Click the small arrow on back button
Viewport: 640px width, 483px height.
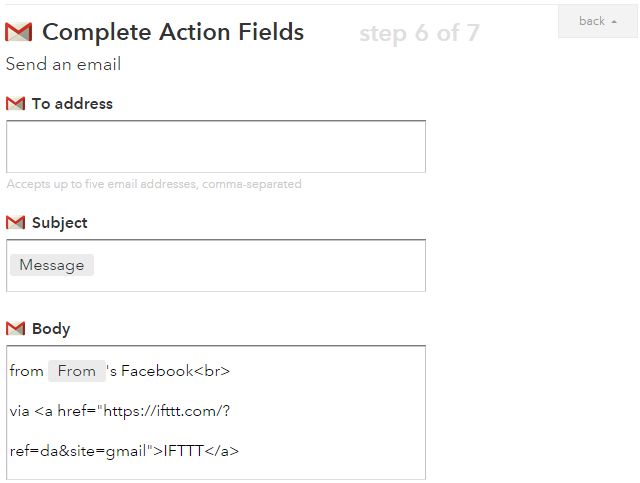coord(614,22)
